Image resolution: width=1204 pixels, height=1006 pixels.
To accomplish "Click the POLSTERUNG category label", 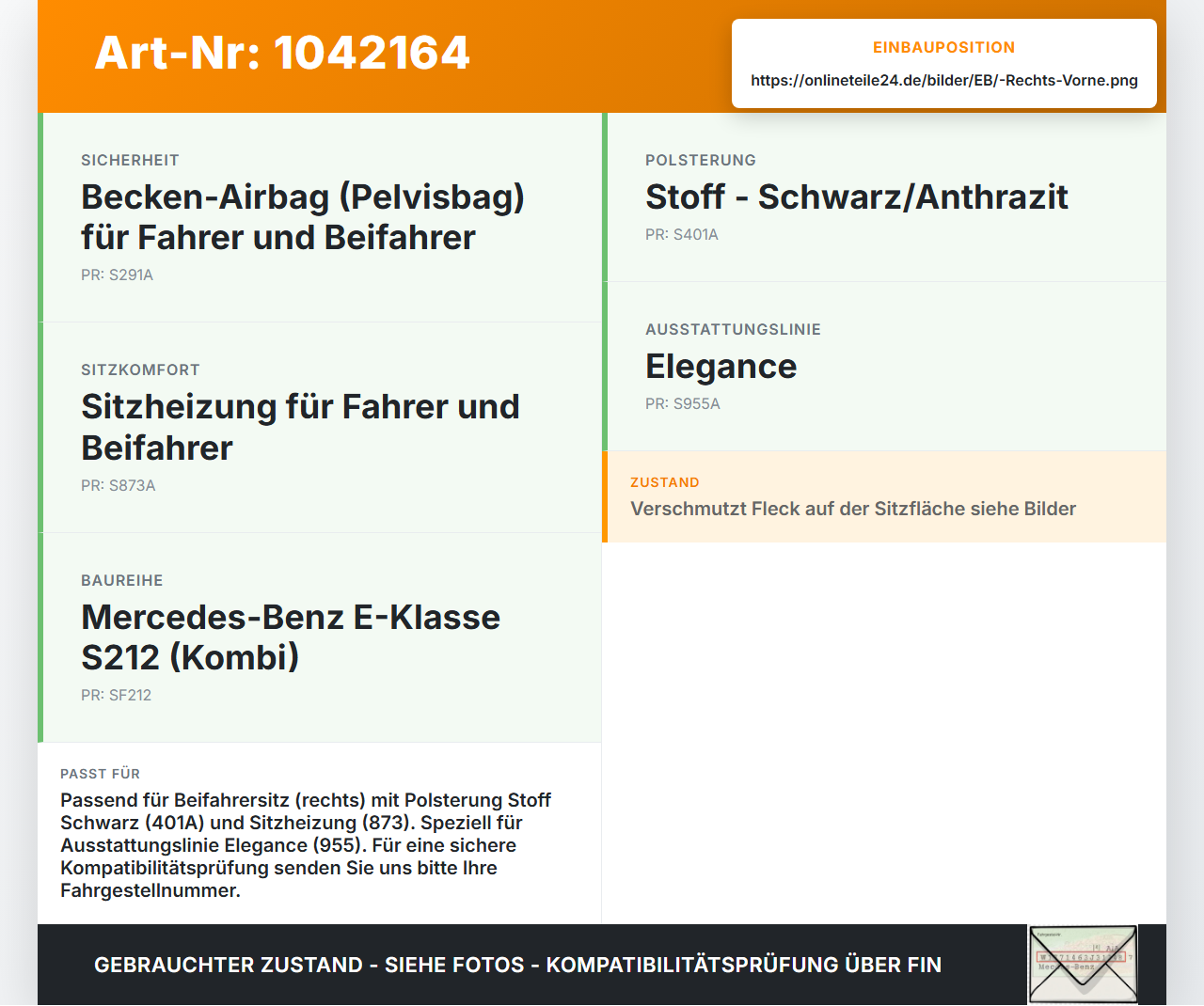I will tap(701, 160).
